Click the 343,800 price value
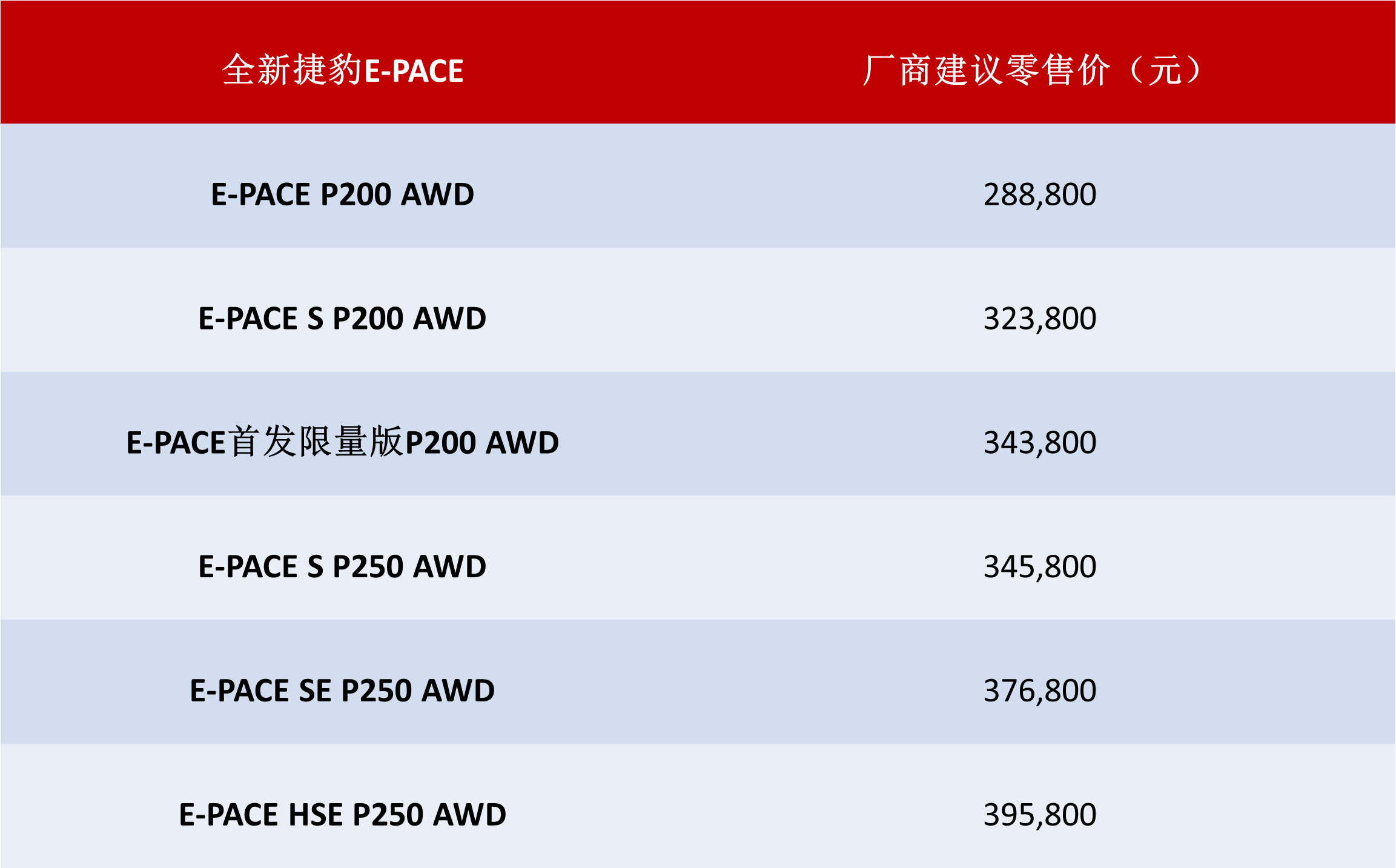This screenshot has width=1396, height=868. pos(1039,442)
